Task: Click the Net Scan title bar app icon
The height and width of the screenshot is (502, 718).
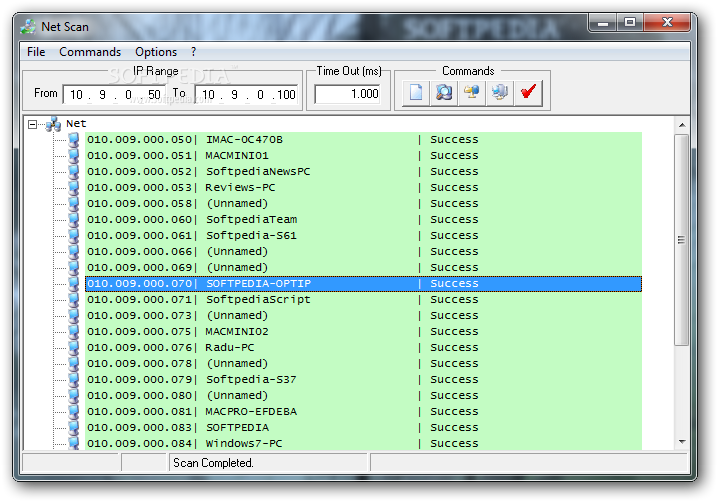Action: pyautogui.click(x=28, y=27)
